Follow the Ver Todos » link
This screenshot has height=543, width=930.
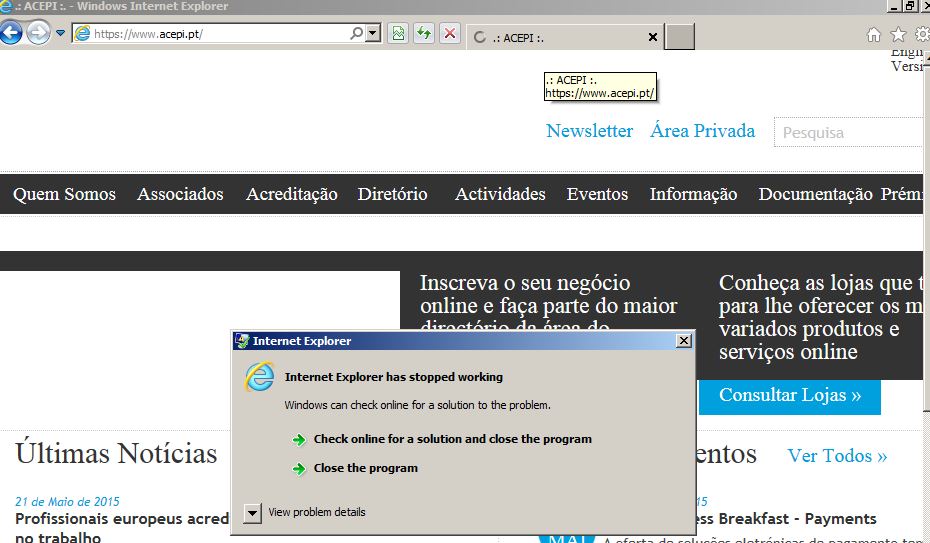837,456
